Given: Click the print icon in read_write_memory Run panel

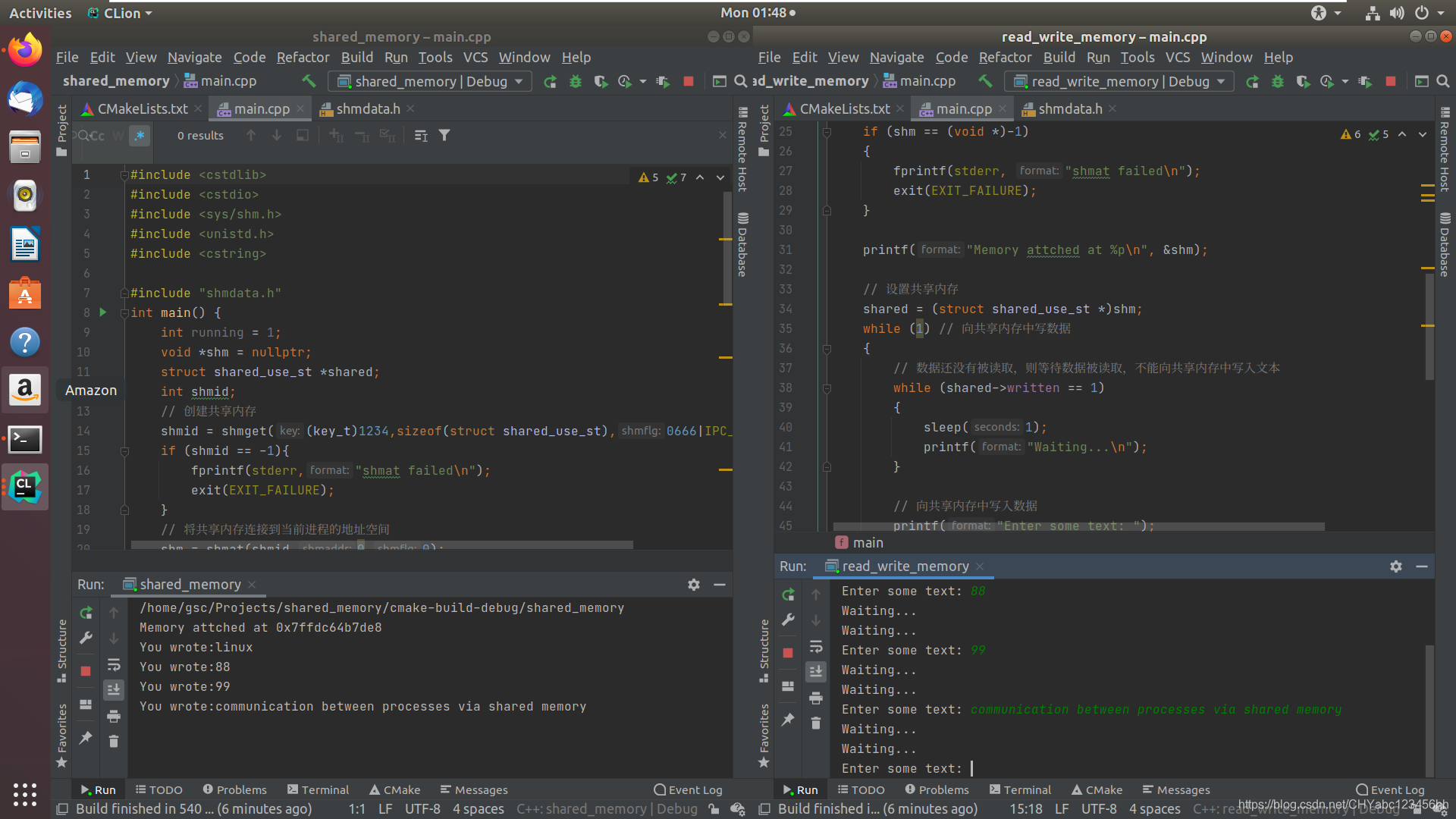Looking at the screenshot, I should click(x=816, y=698).
